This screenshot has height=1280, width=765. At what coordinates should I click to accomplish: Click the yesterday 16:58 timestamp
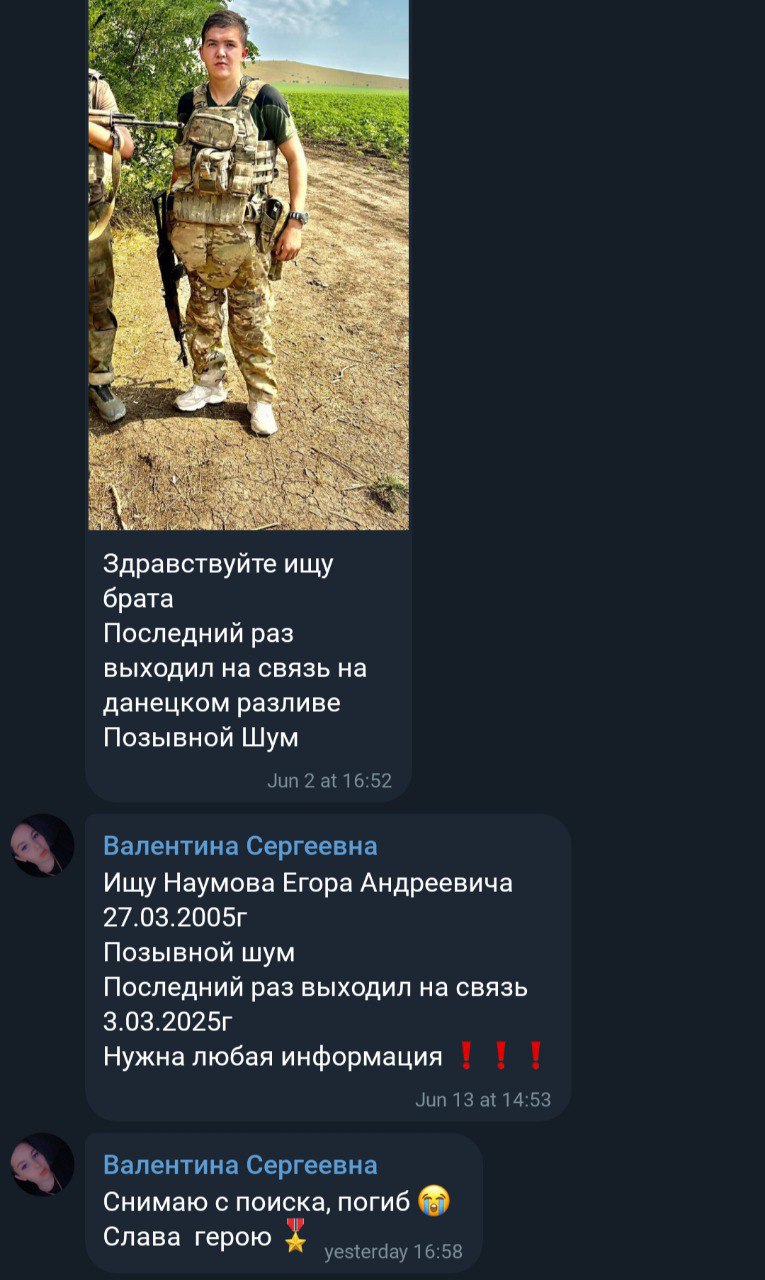[x=393, y=1252]
